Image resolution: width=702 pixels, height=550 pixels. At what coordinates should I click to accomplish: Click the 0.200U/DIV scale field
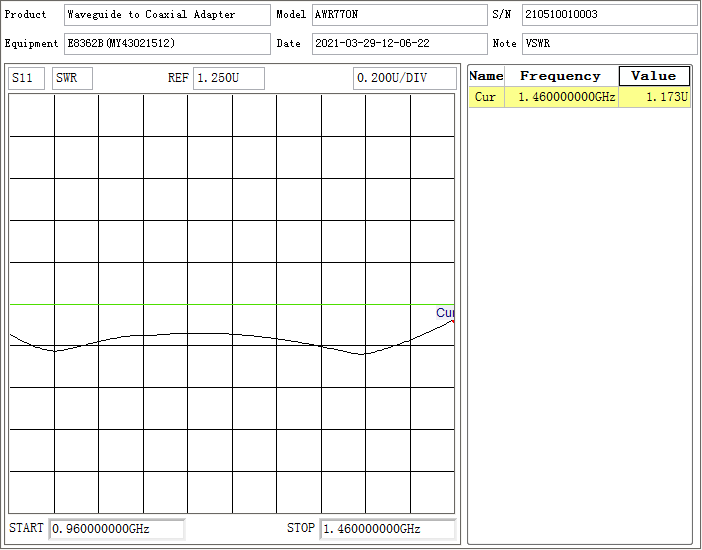coord(403,79)
